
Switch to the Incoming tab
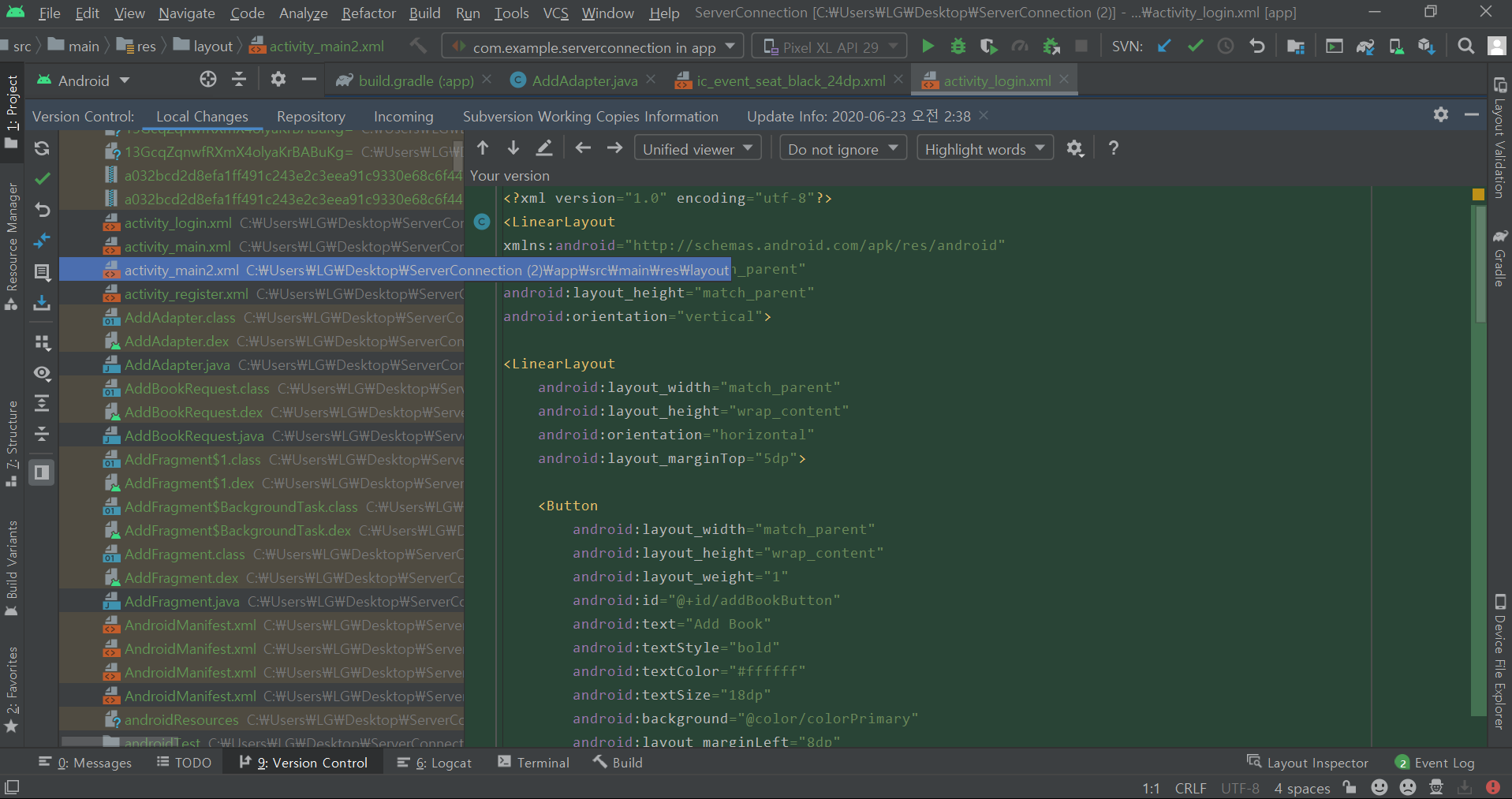403,116
